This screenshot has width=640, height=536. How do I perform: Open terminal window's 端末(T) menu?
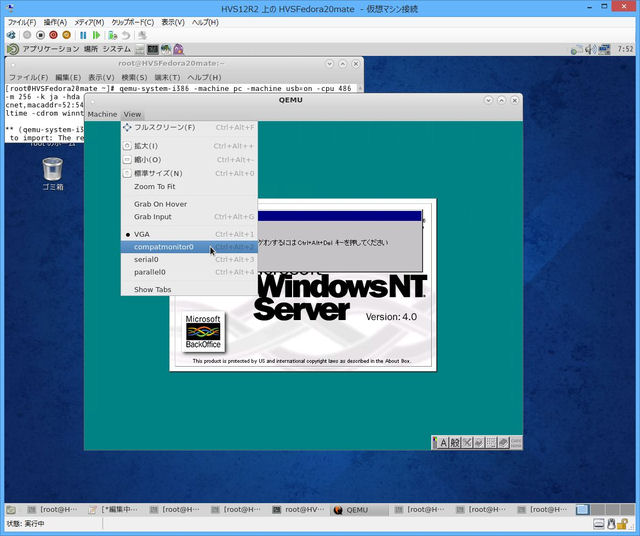tap(167, 77)
